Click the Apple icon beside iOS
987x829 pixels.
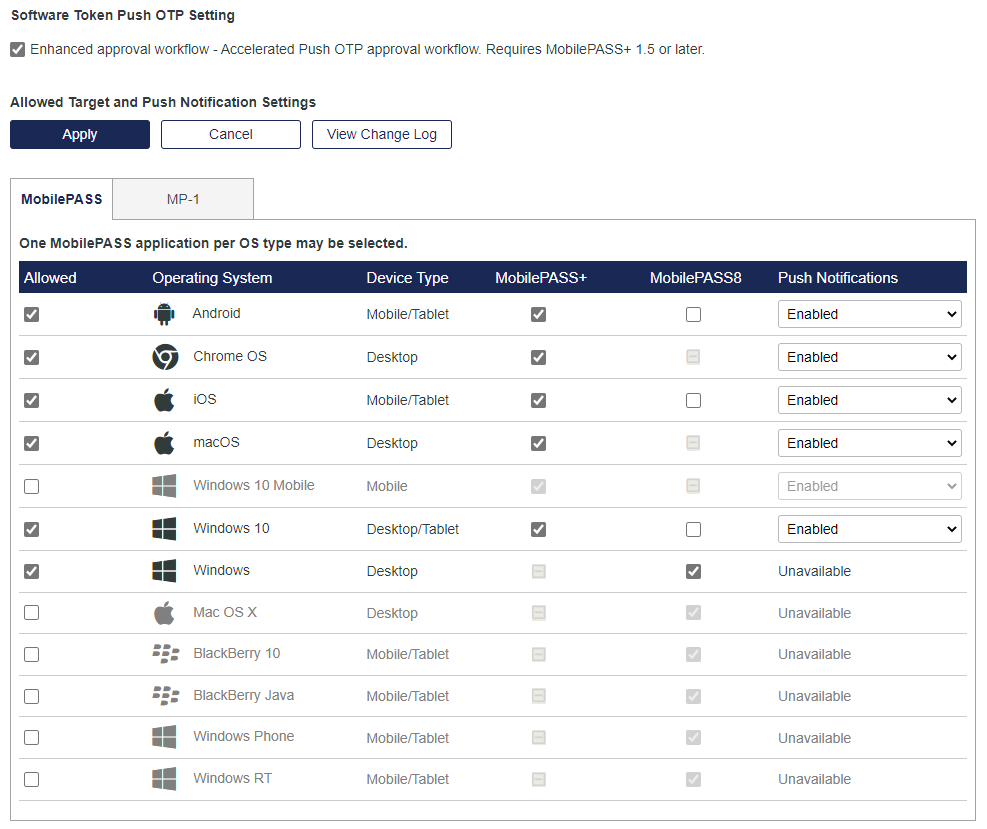coord(164,400)
